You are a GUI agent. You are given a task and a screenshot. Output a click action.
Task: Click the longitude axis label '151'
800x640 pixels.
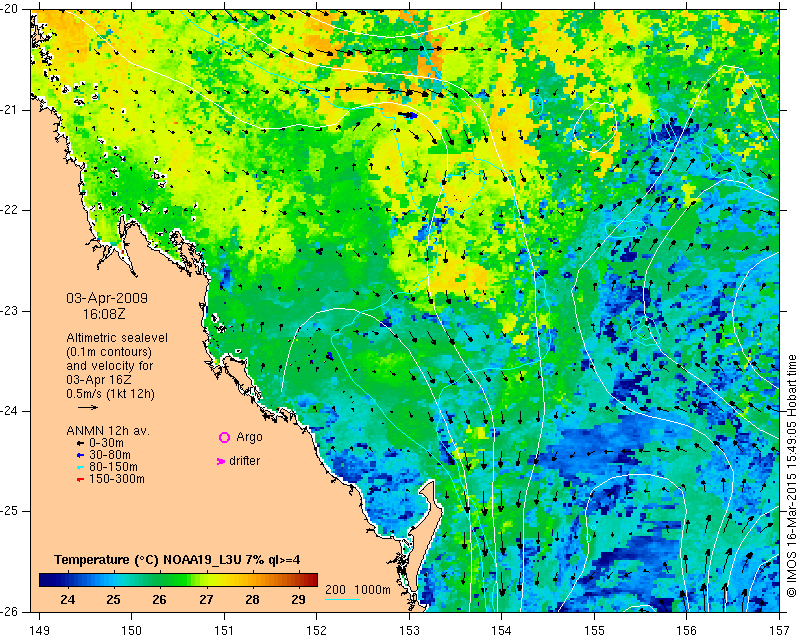pos(224,631)
